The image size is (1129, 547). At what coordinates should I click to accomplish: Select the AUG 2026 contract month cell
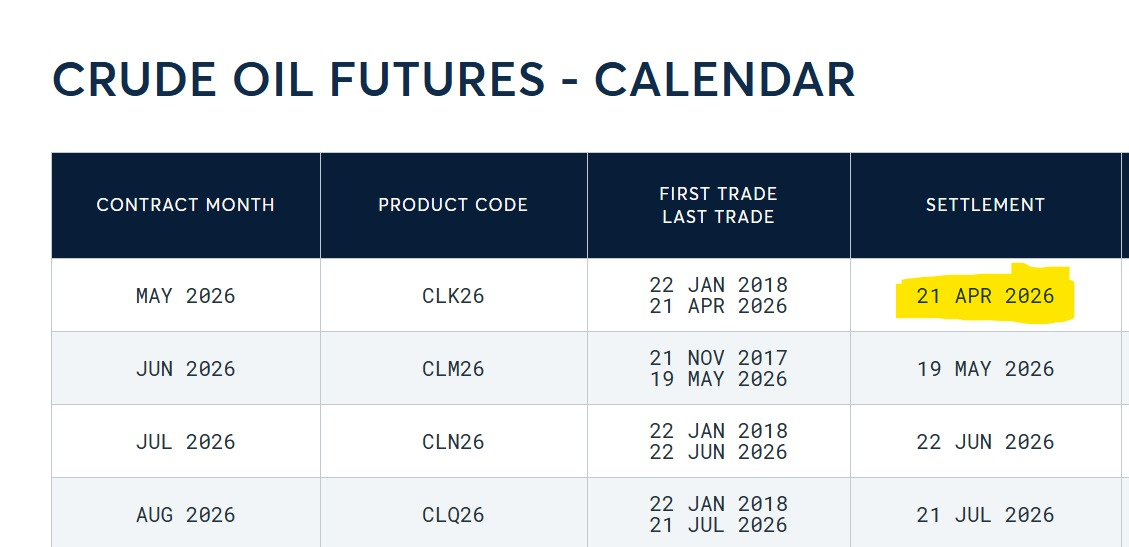[x=185, y=515]
